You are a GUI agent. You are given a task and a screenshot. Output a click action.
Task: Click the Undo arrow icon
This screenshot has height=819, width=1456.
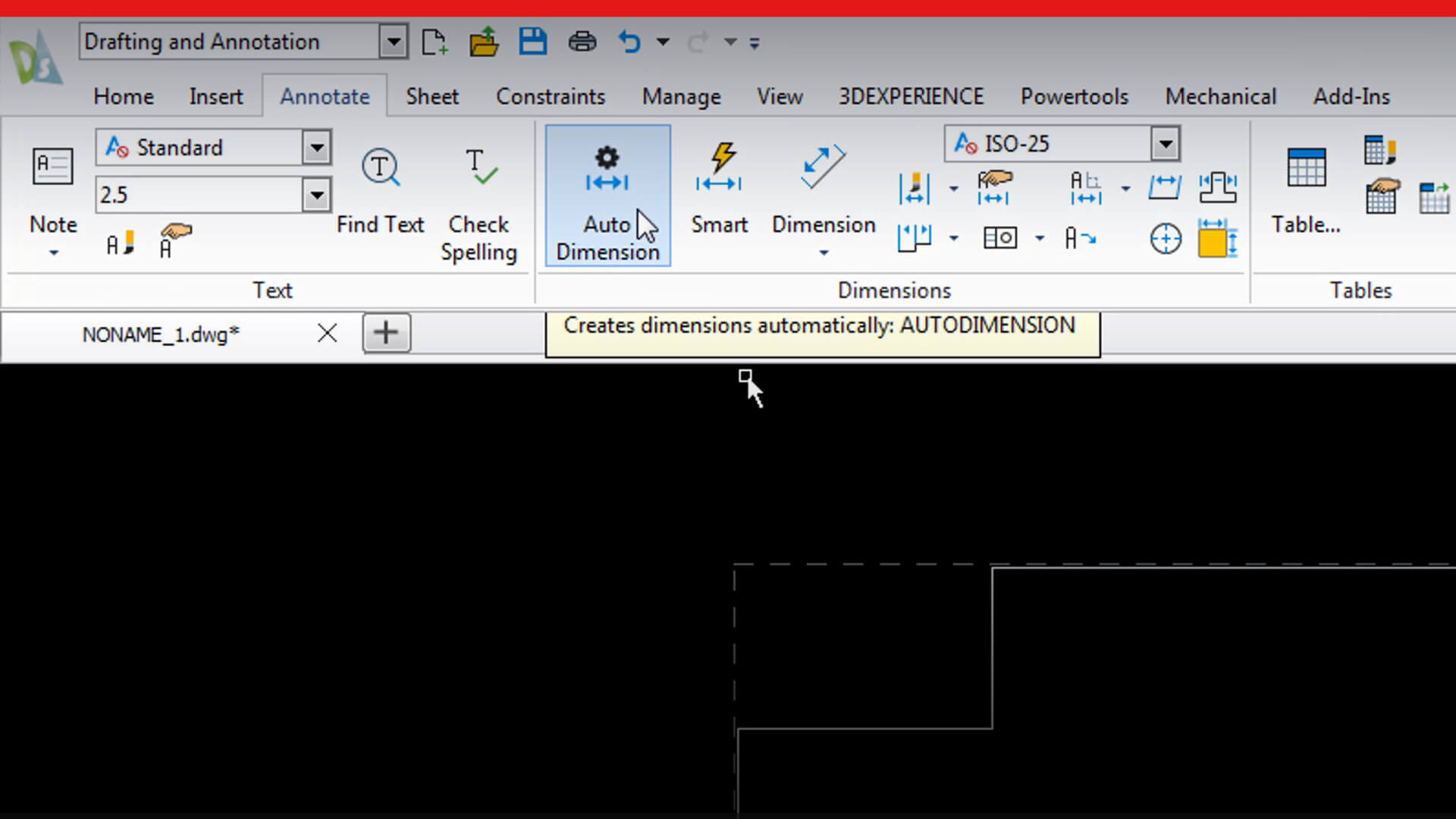629,42
